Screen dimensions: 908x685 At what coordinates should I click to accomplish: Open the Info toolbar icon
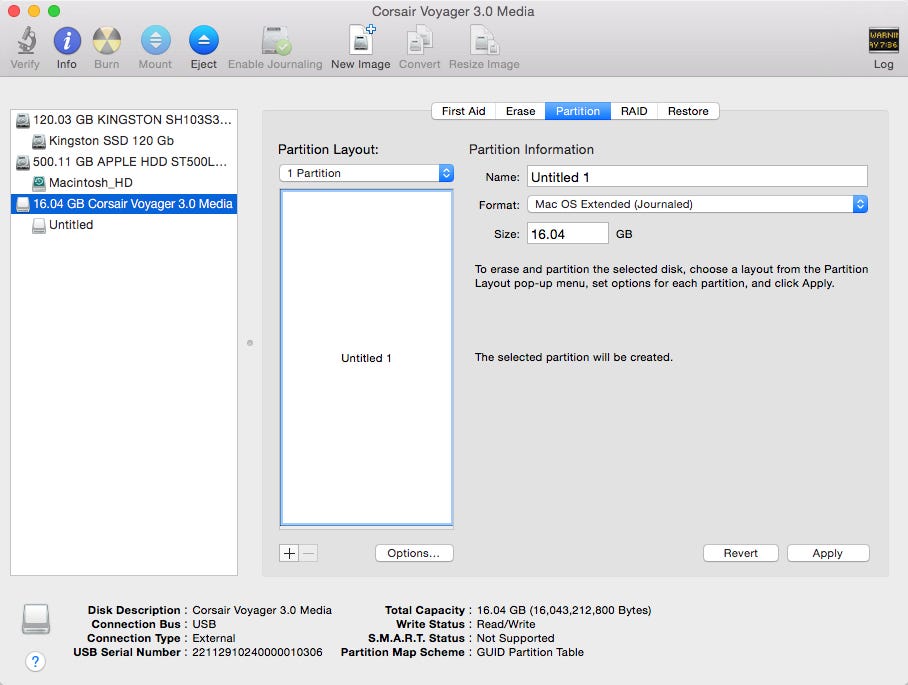[67, 41]
